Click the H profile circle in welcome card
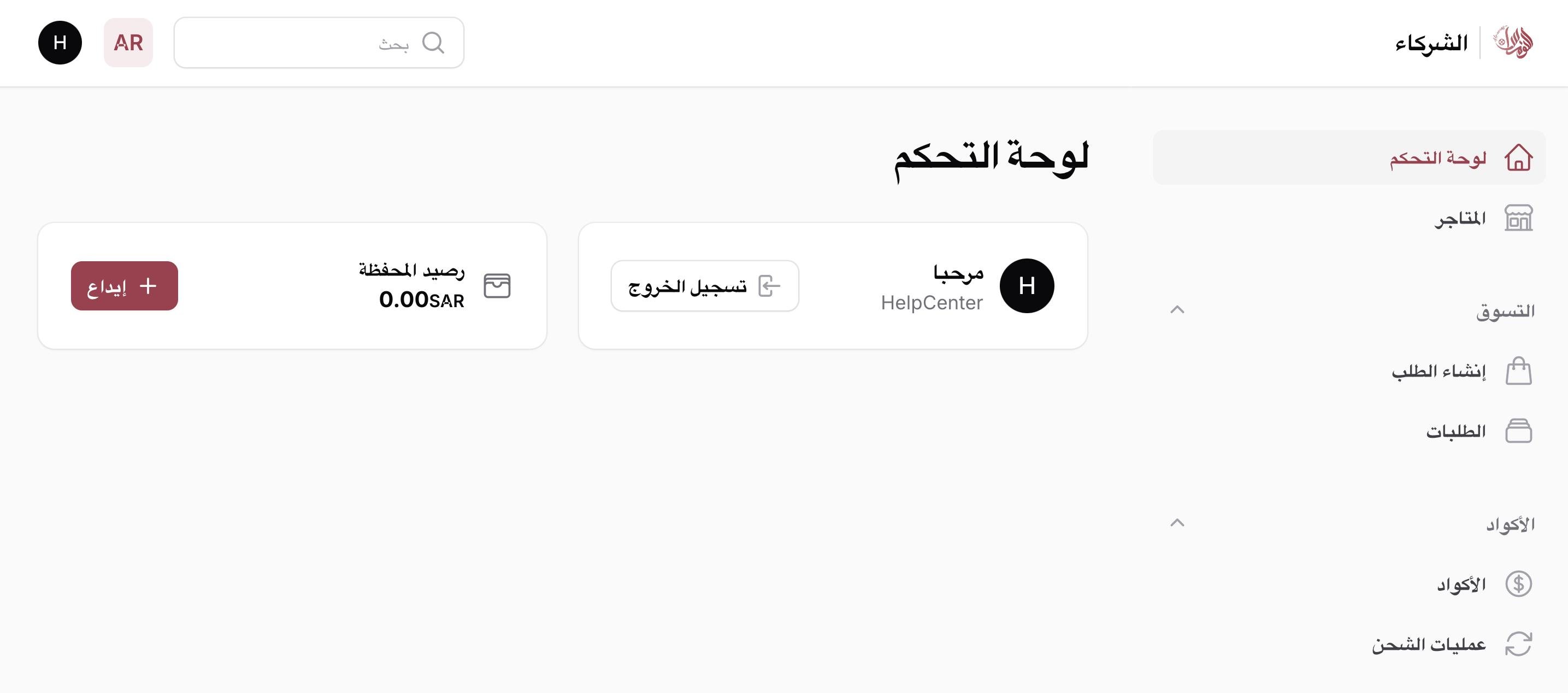 coord(1026,286)
